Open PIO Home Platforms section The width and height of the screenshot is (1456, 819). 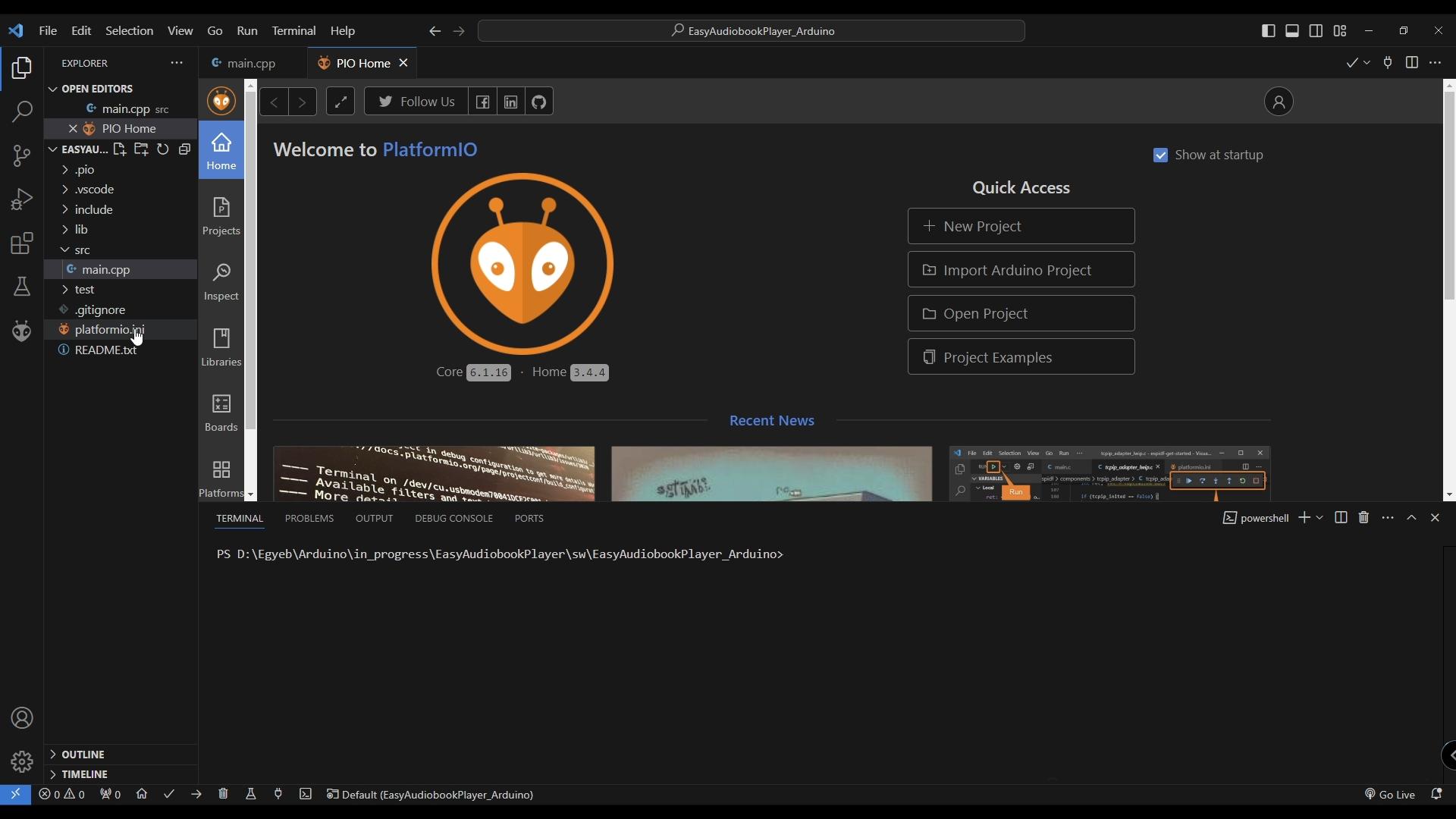tap(221, 479)
